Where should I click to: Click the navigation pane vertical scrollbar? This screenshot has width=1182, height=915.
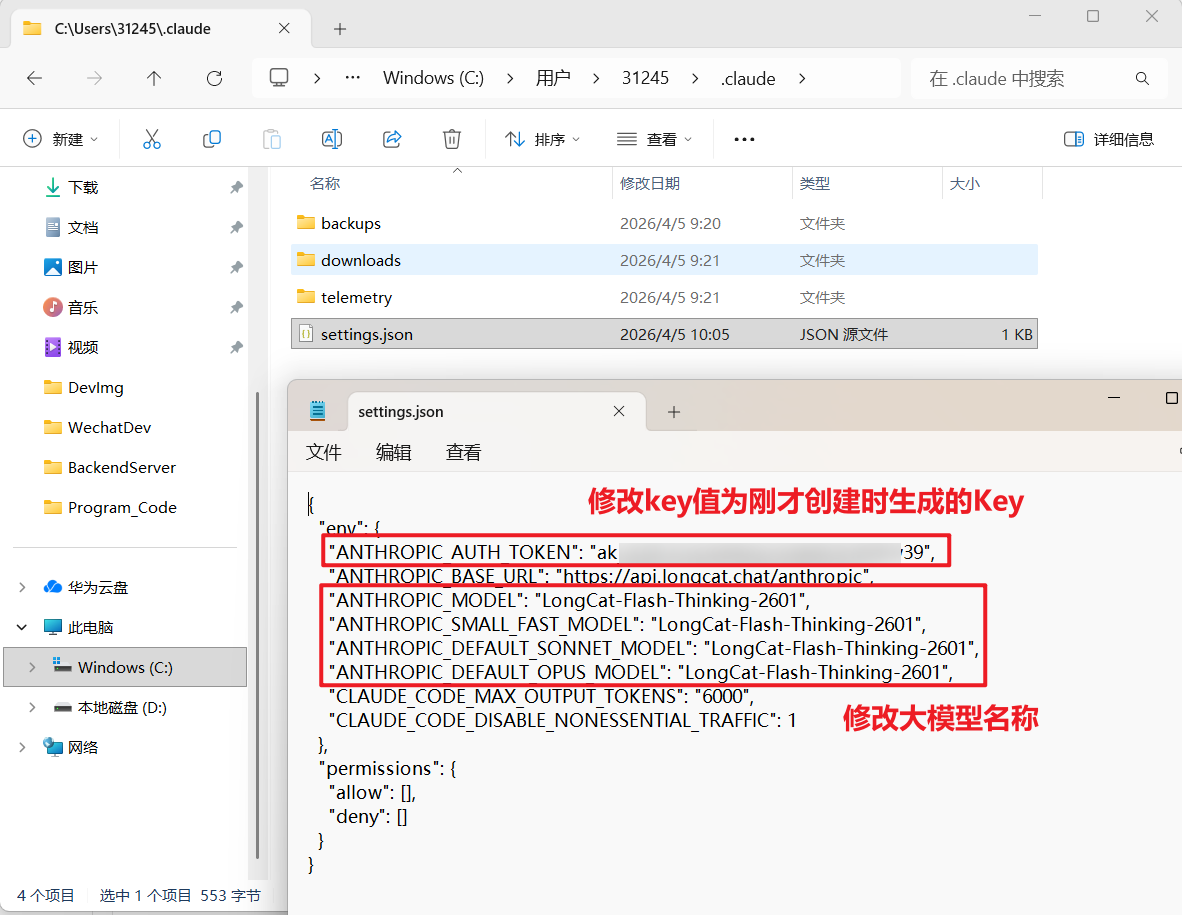click(x=258, y=626)
